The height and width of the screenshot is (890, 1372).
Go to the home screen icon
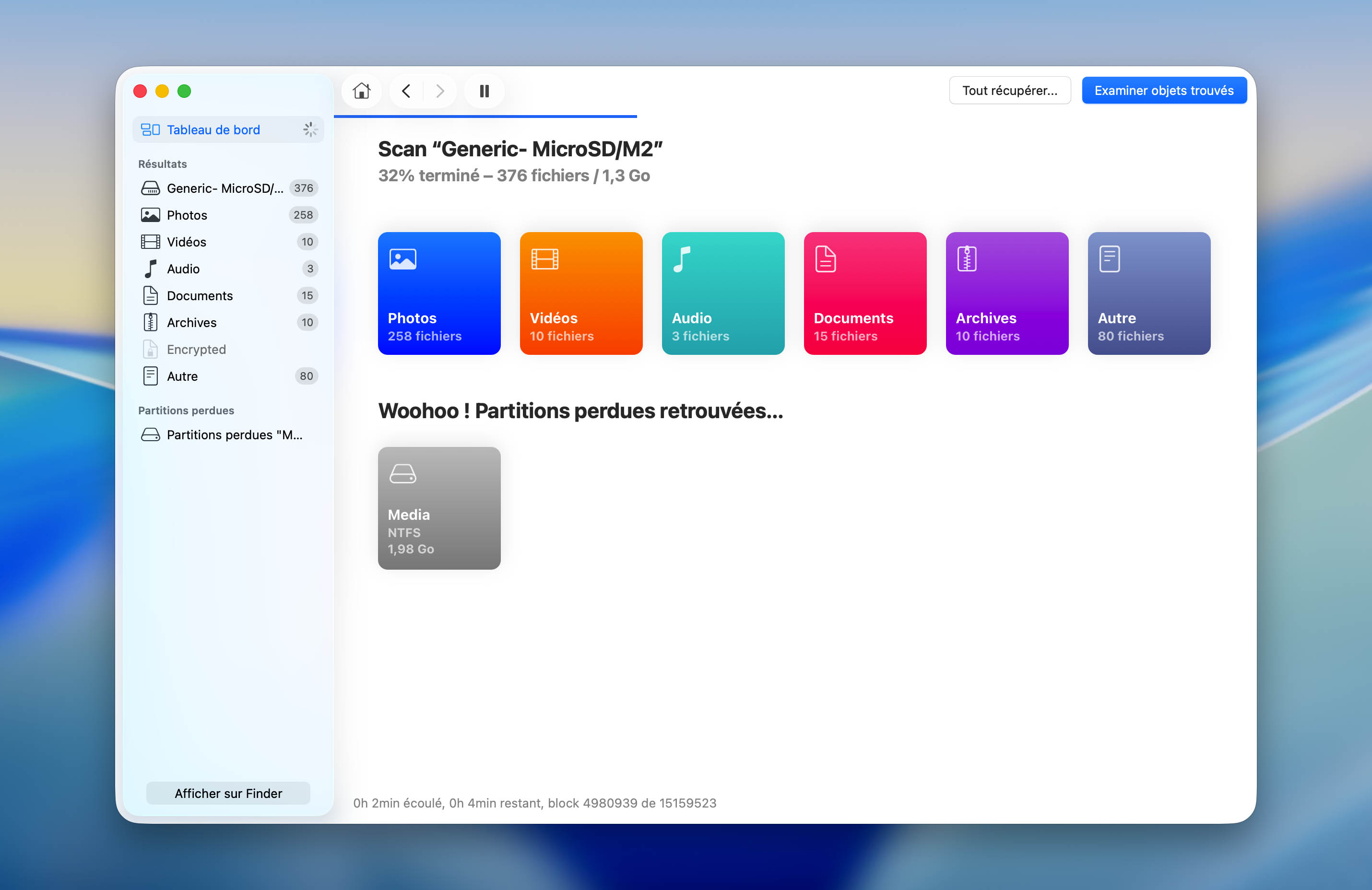(361, 91)
